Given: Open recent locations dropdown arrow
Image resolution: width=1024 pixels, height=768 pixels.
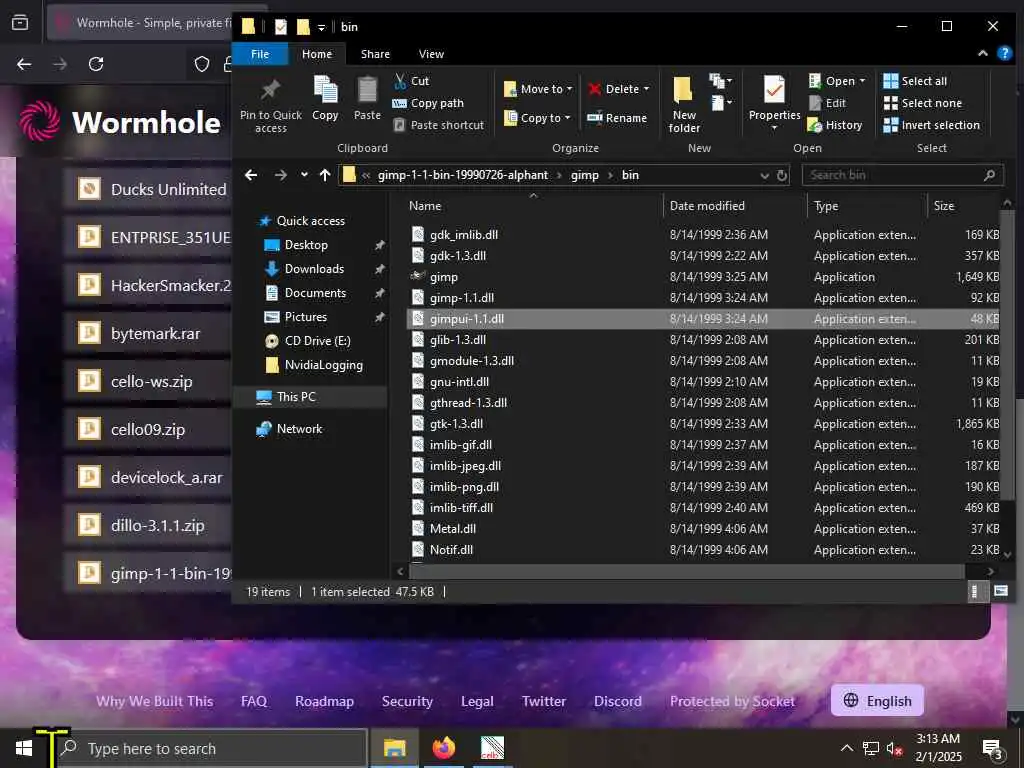Looking at the screenshot, I should [304, 175].
